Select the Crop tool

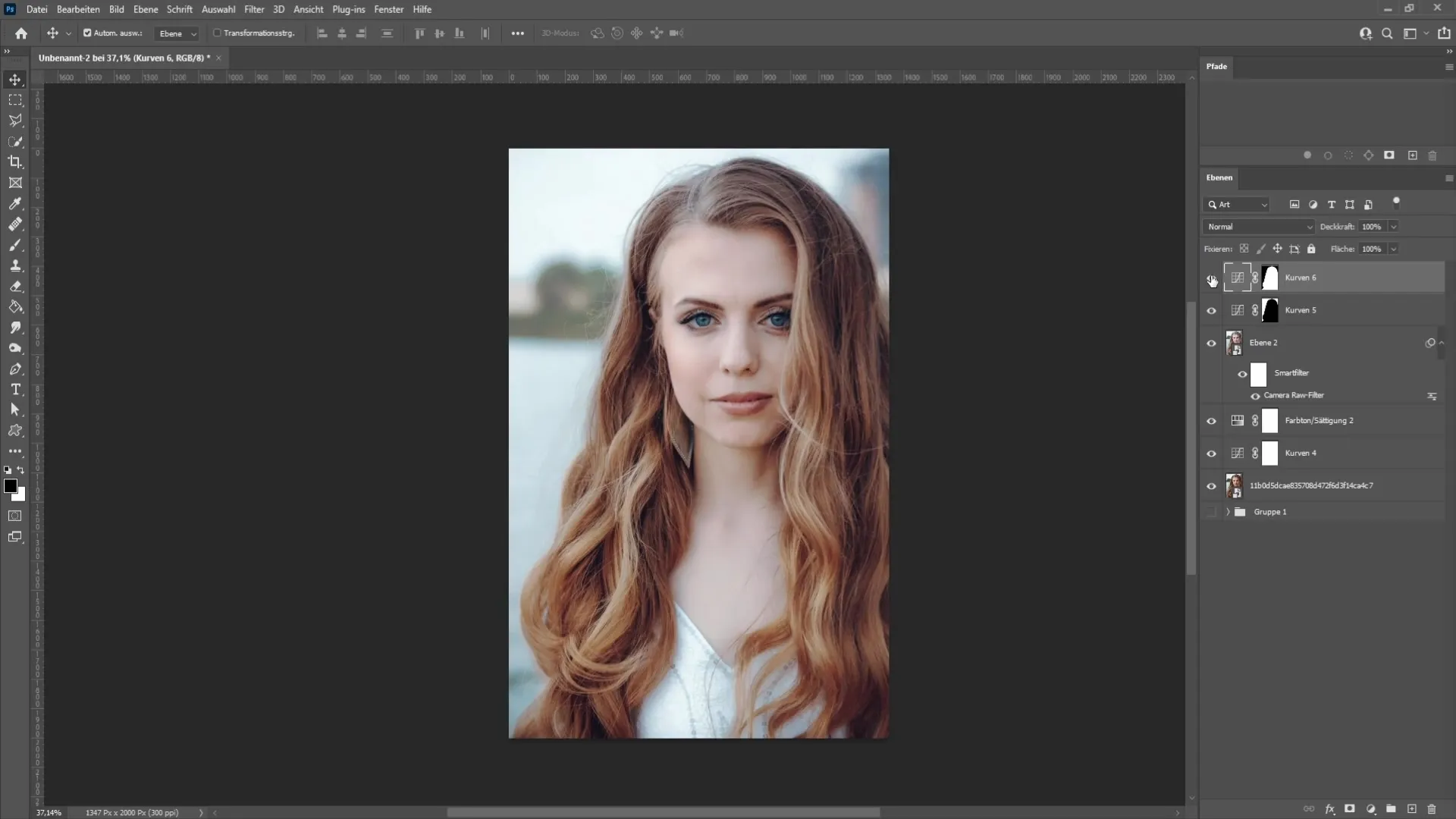coord(15,162)
